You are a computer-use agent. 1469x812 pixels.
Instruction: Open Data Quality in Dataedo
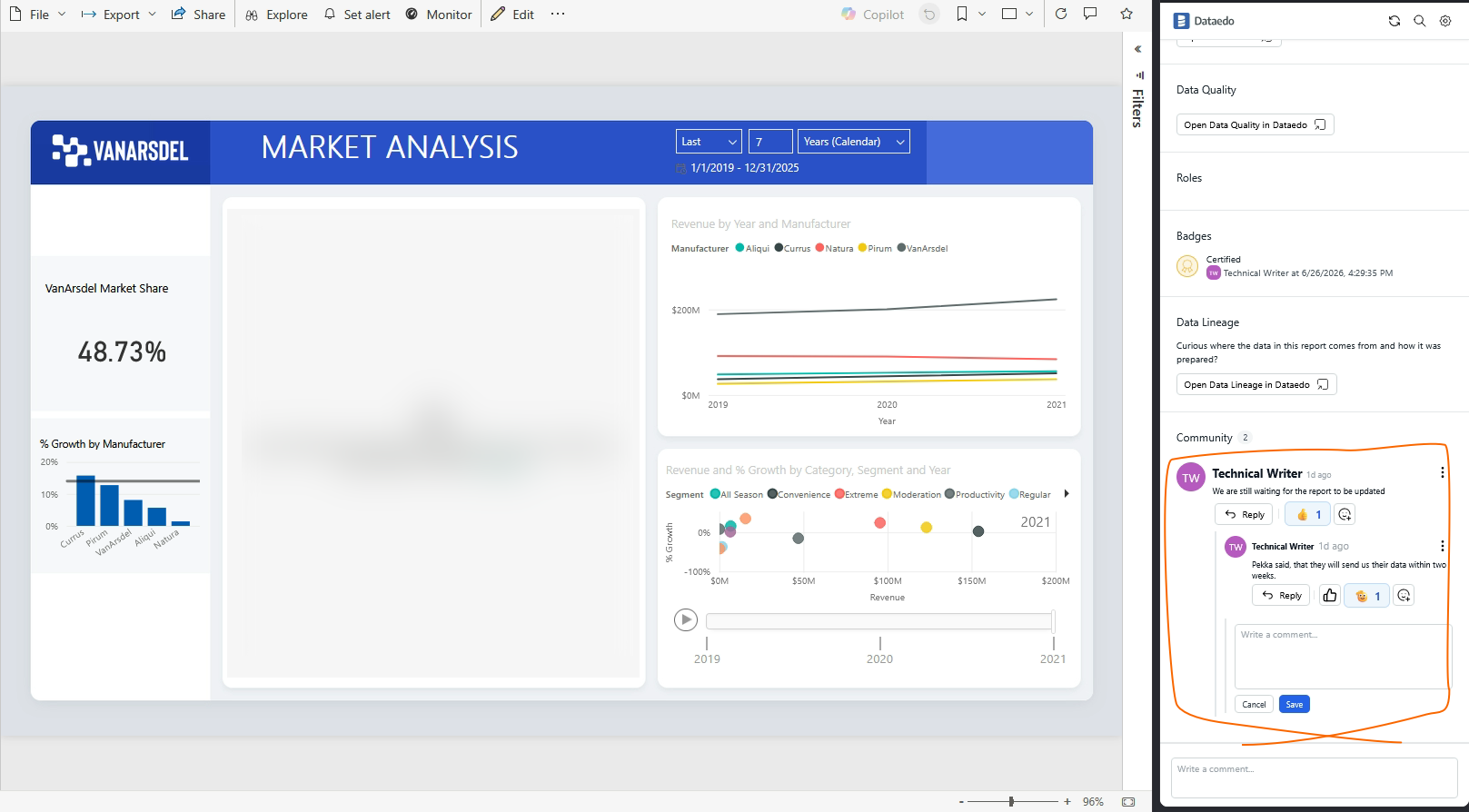(x=1255, y=125)
